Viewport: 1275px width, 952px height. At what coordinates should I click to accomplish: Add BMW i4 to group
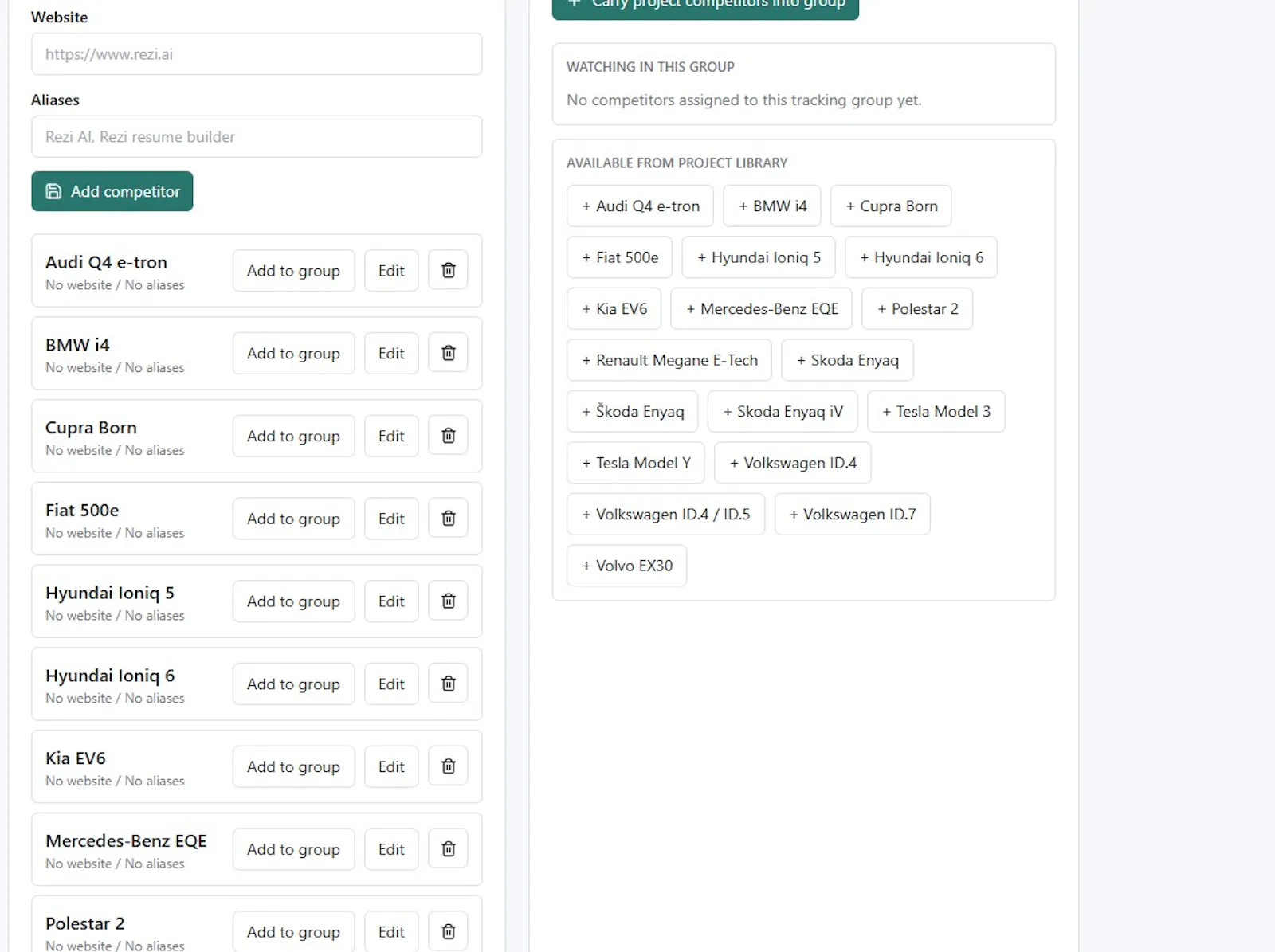[293, 353]
